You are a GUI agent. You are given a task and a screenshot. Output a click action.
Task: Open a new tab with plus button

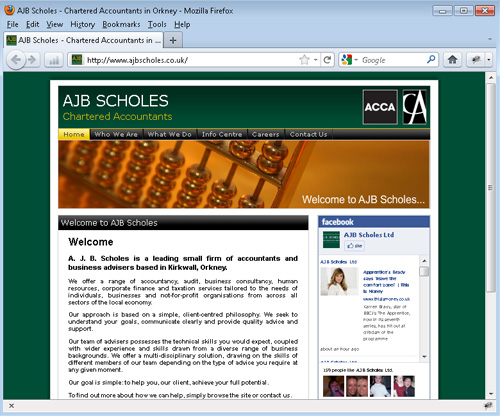[173, 40]
